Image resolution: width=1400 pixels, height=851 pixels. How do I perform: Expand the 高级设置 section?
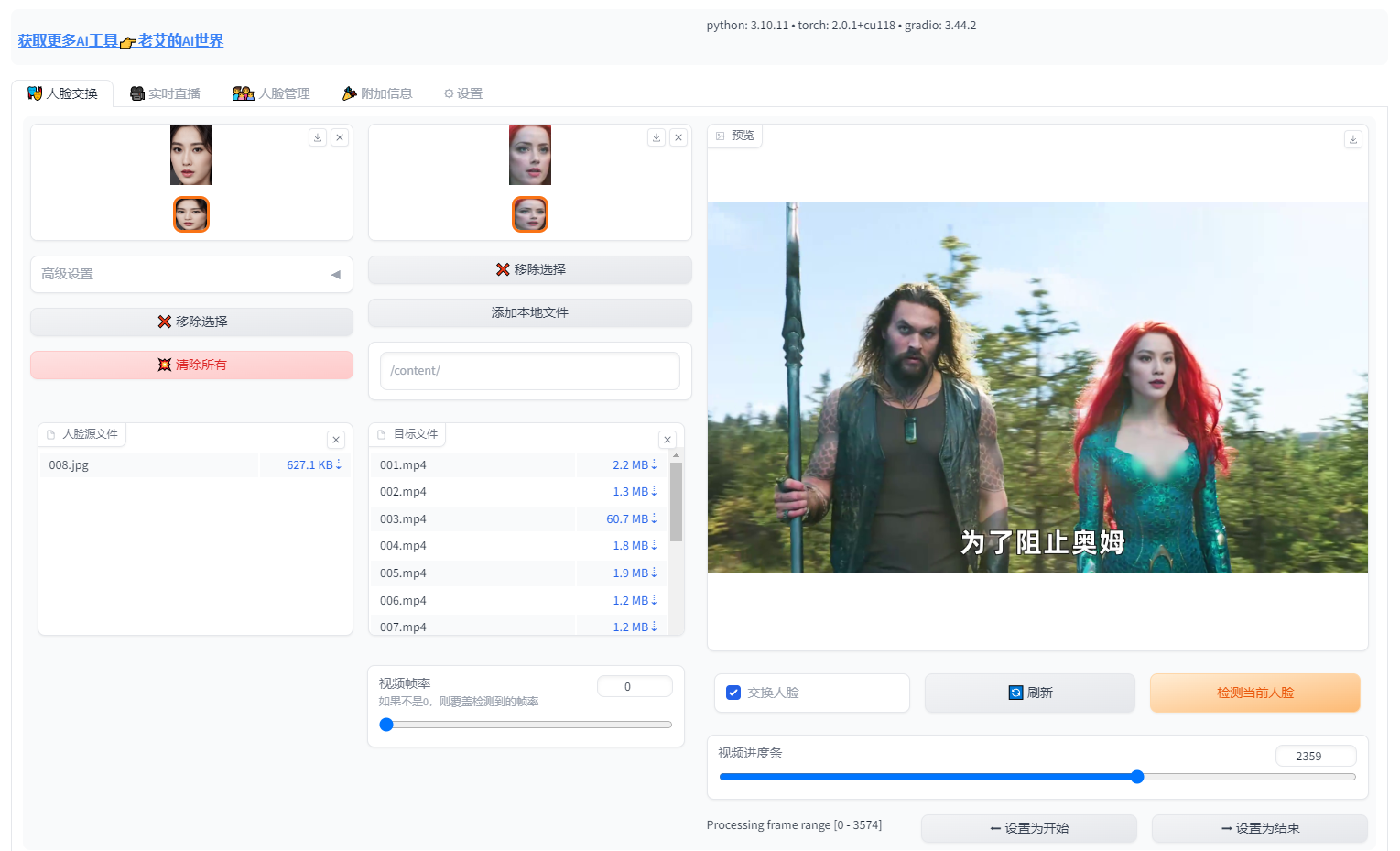pos(190,274)
